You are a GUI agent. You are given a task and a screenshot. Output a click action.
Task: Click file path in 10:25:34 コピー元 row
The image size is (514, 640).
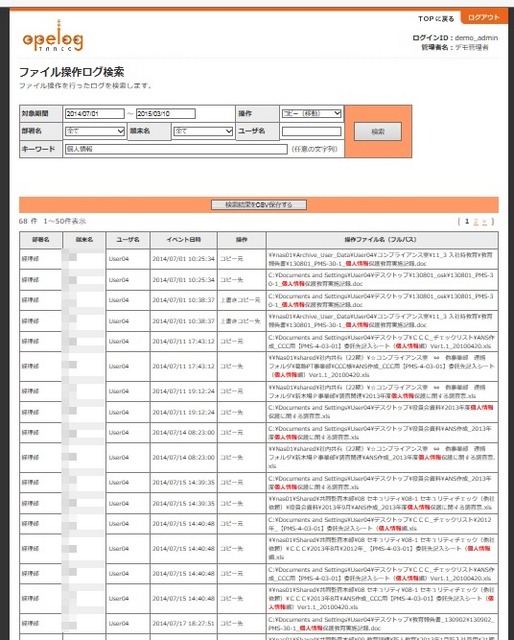click(x=382, y=259)
